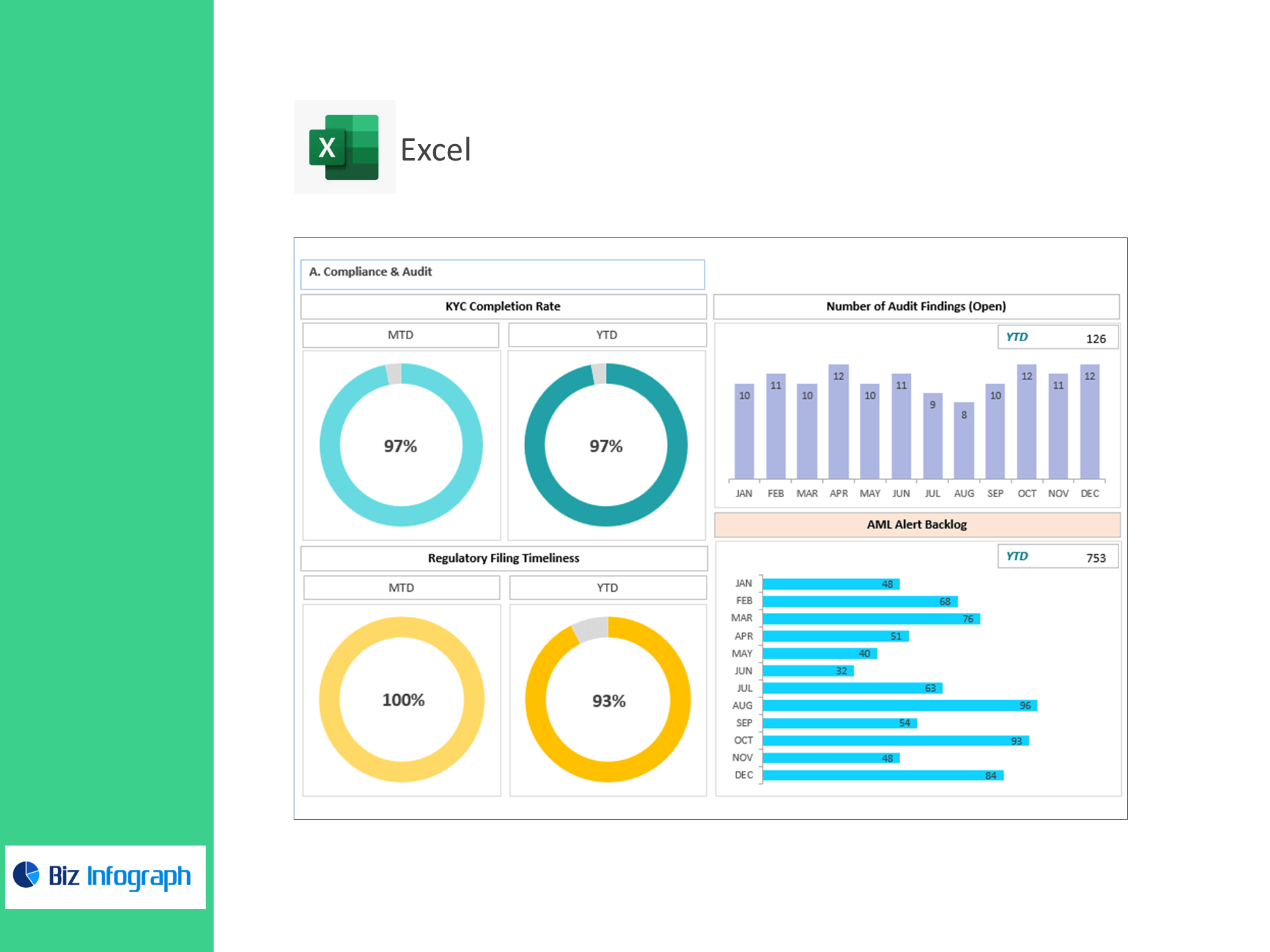Click the Biz Infograph pie-chart logo icon

coord(26,875)
